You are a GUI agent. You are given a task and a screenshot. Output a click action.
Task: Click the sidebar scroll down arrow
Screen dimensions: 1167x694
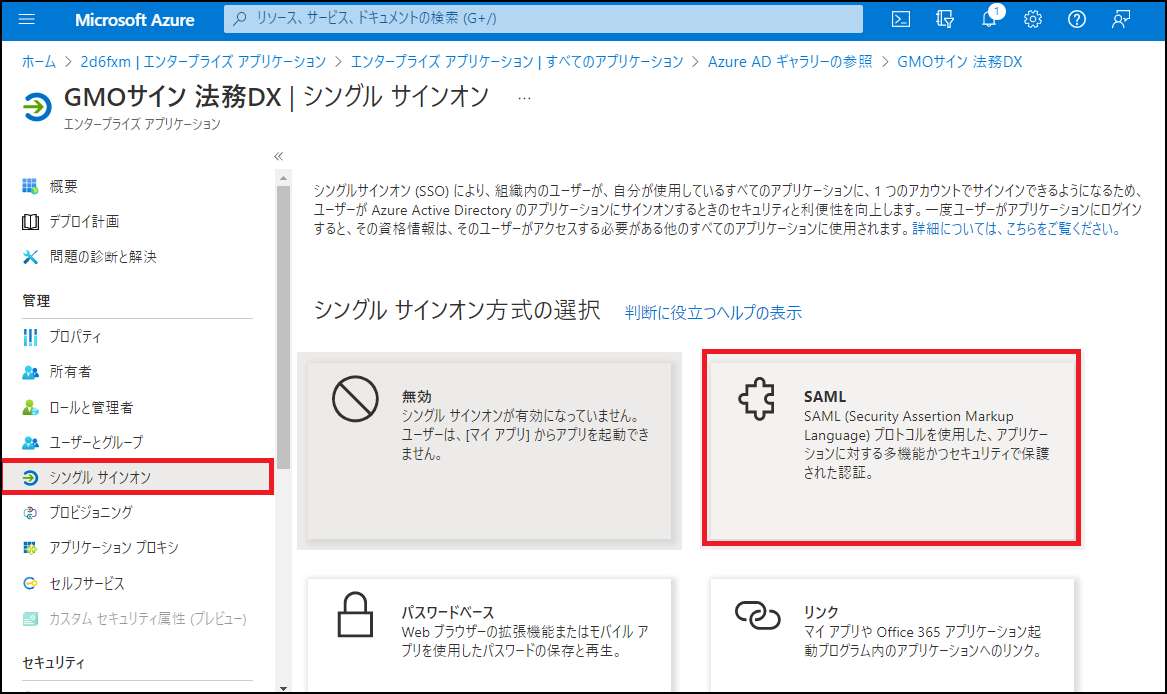283,688
